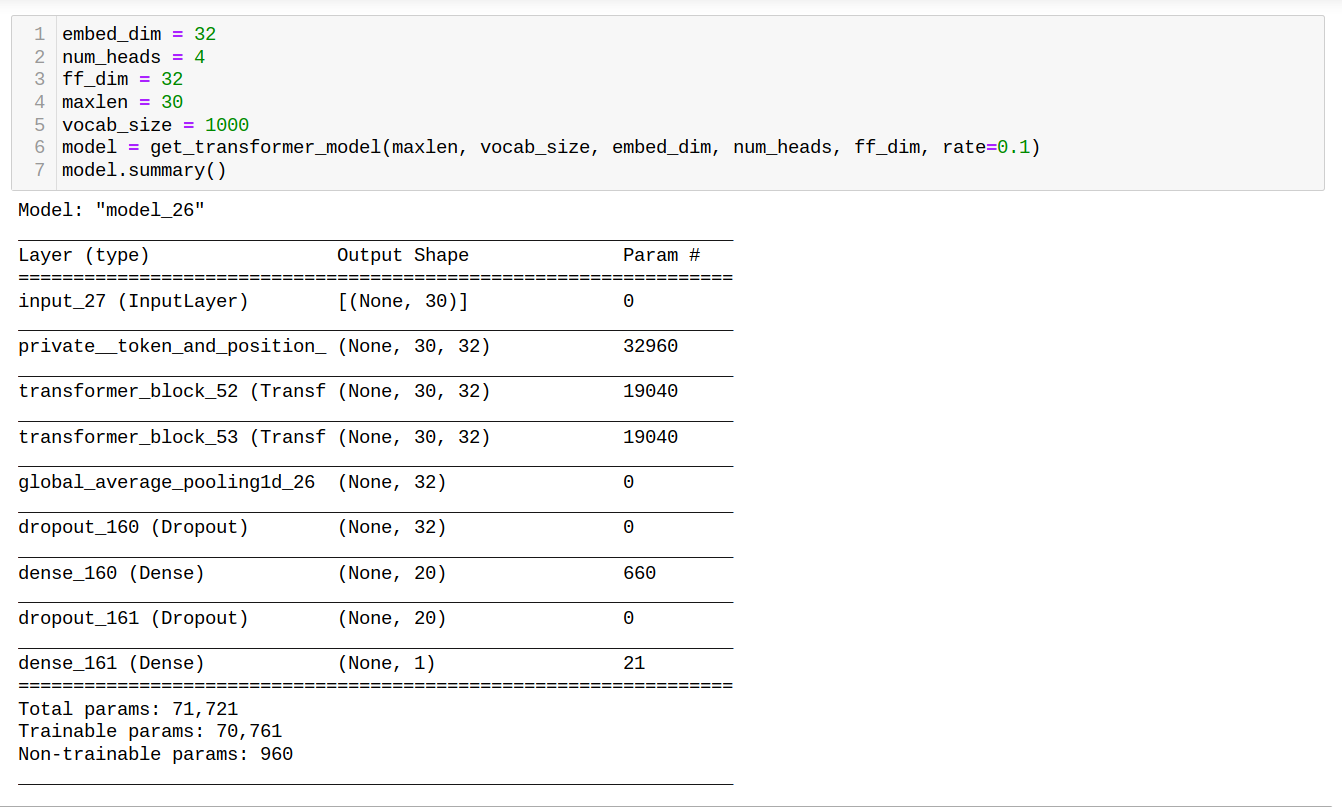Image resolution: width=1342 pixels, height=807 pixels.
Task: Click line number 6 in the gutter
Action: tap(39, 147)
